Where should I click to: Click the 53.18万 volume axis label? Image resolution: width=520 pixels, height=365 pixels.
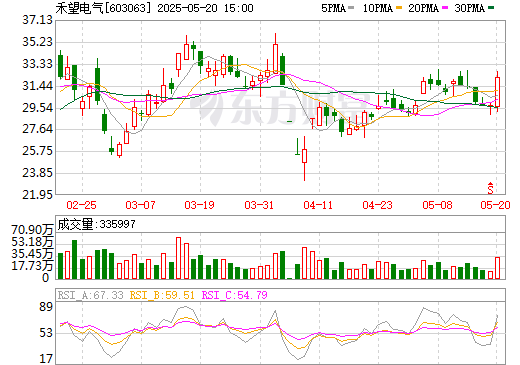[x=32, y=242]
